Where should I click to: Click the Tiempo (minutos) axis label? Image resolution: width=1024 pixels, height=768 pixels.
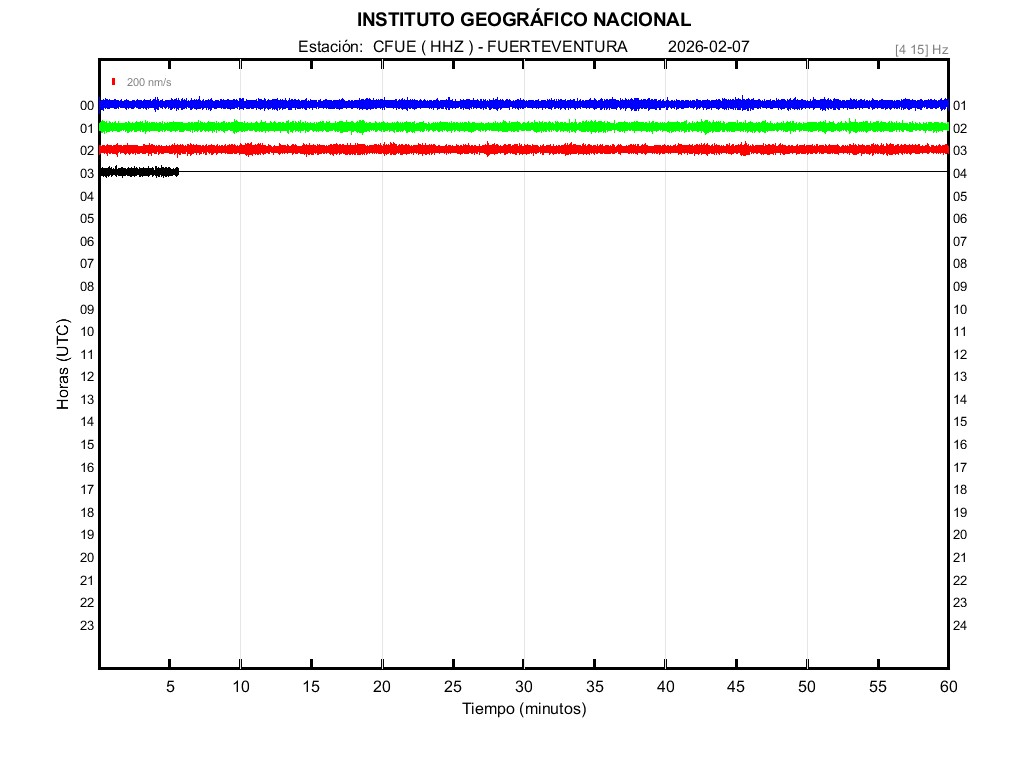pos(523,709)
